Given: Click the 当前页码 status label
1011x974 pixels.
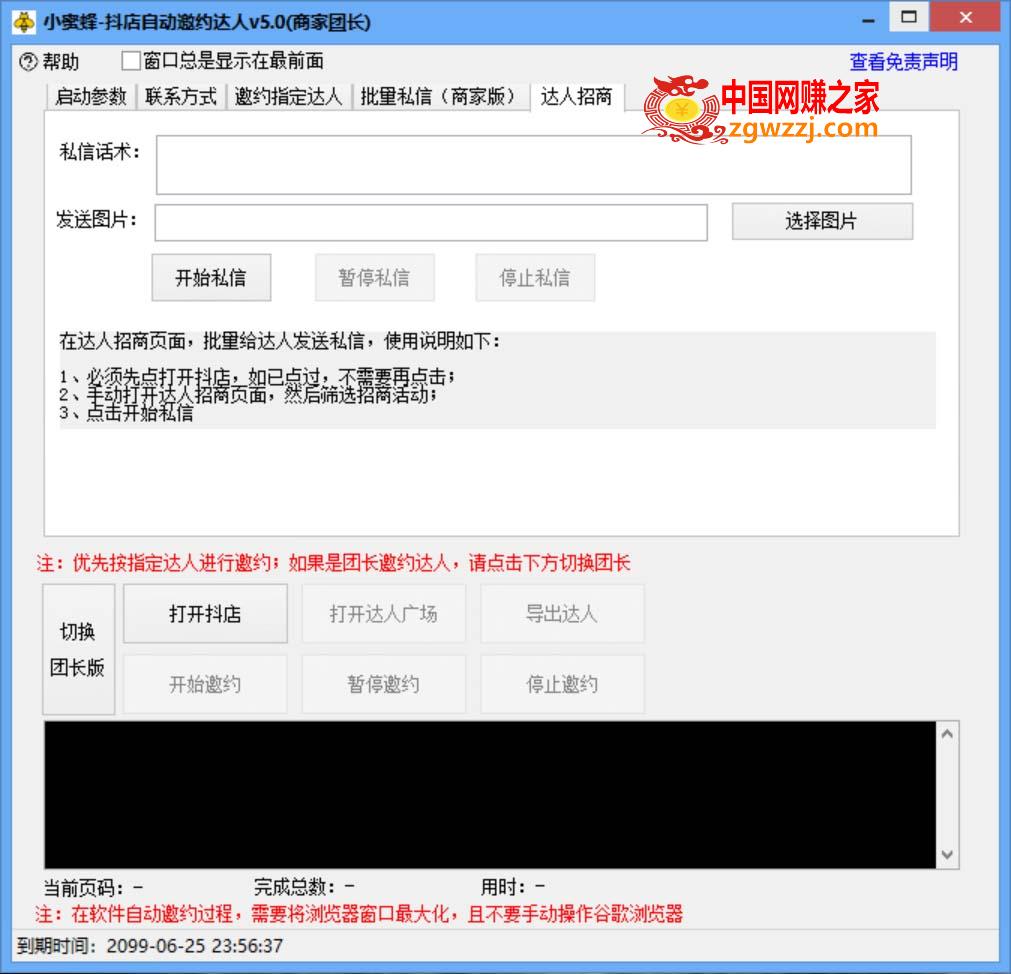Looking at the screenshot, I should 93,888.
